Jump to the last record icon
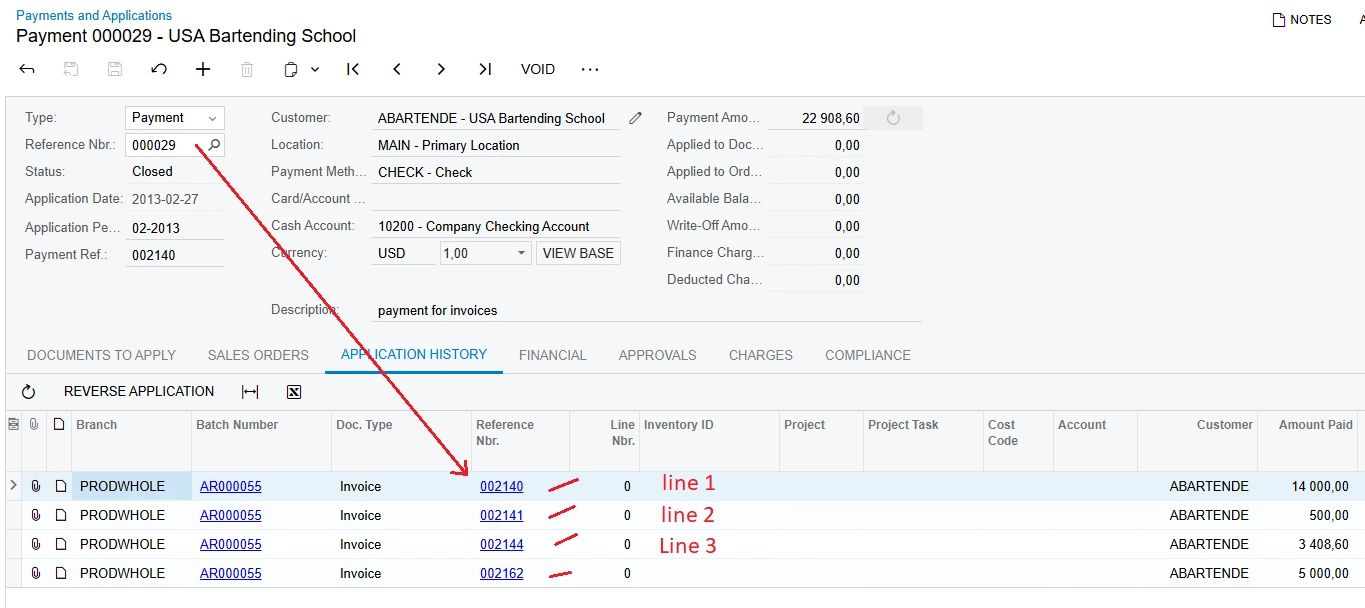This screenshot has height=608, width=1365. (485, 69)
